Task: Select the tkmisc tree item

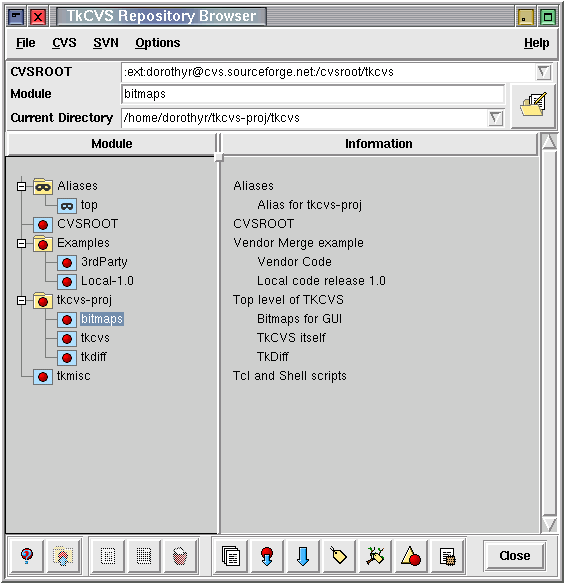Action: (73, 376)
